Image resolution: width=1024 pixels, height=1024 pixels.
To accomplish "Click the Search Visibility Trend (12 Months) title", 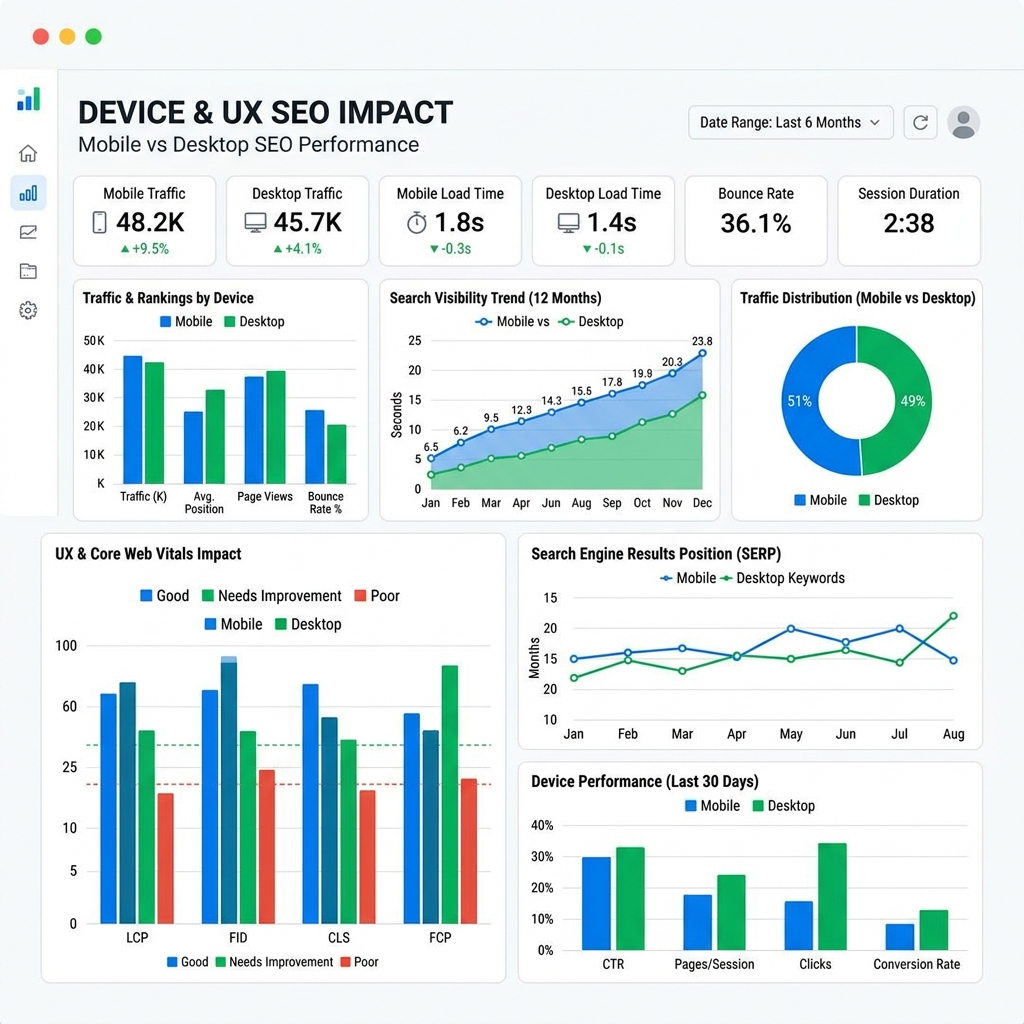I will point(496,298).
